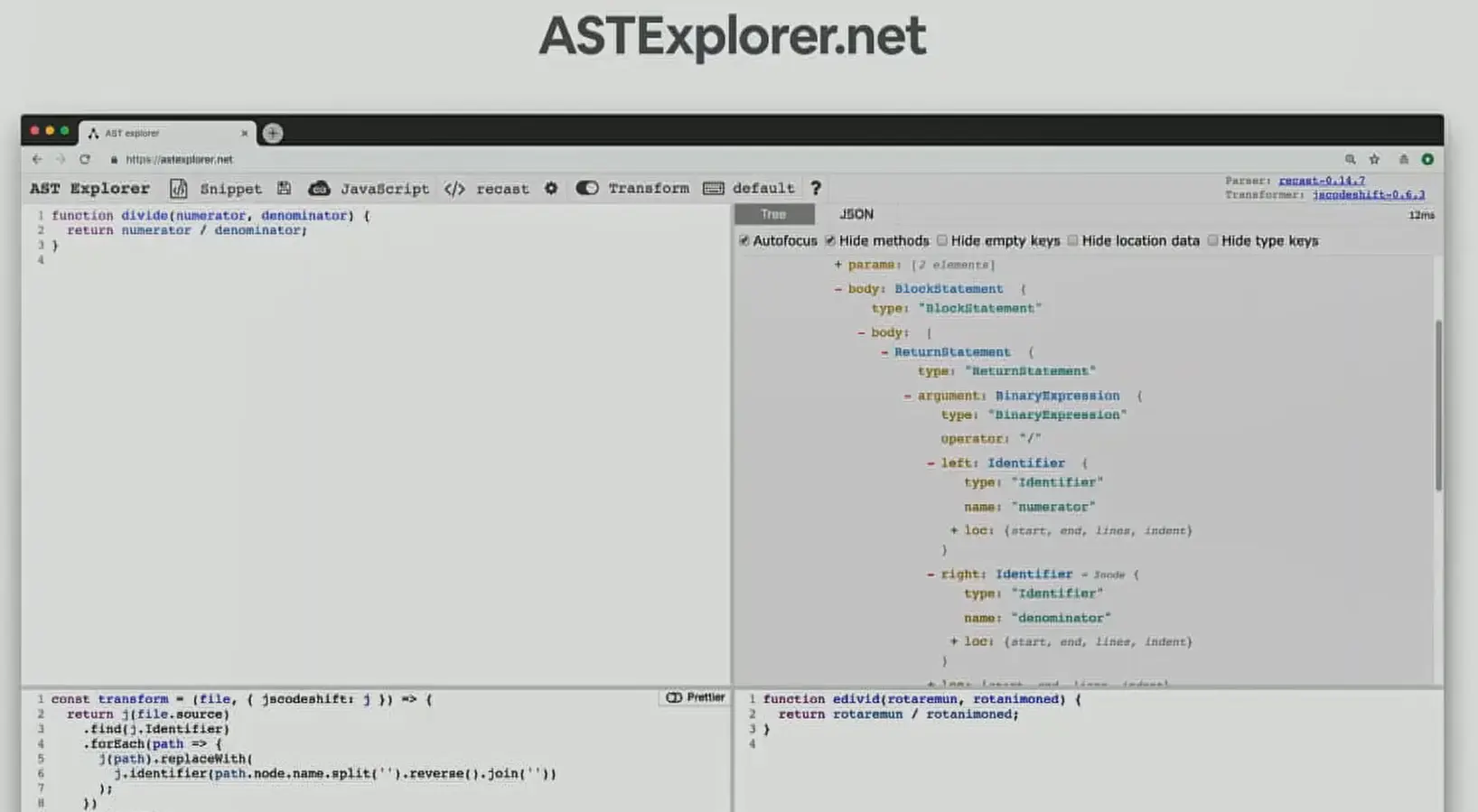Enable the Hide empty keys checkbox
This screenshot has width=1478, height=812.
coord(942,240)
